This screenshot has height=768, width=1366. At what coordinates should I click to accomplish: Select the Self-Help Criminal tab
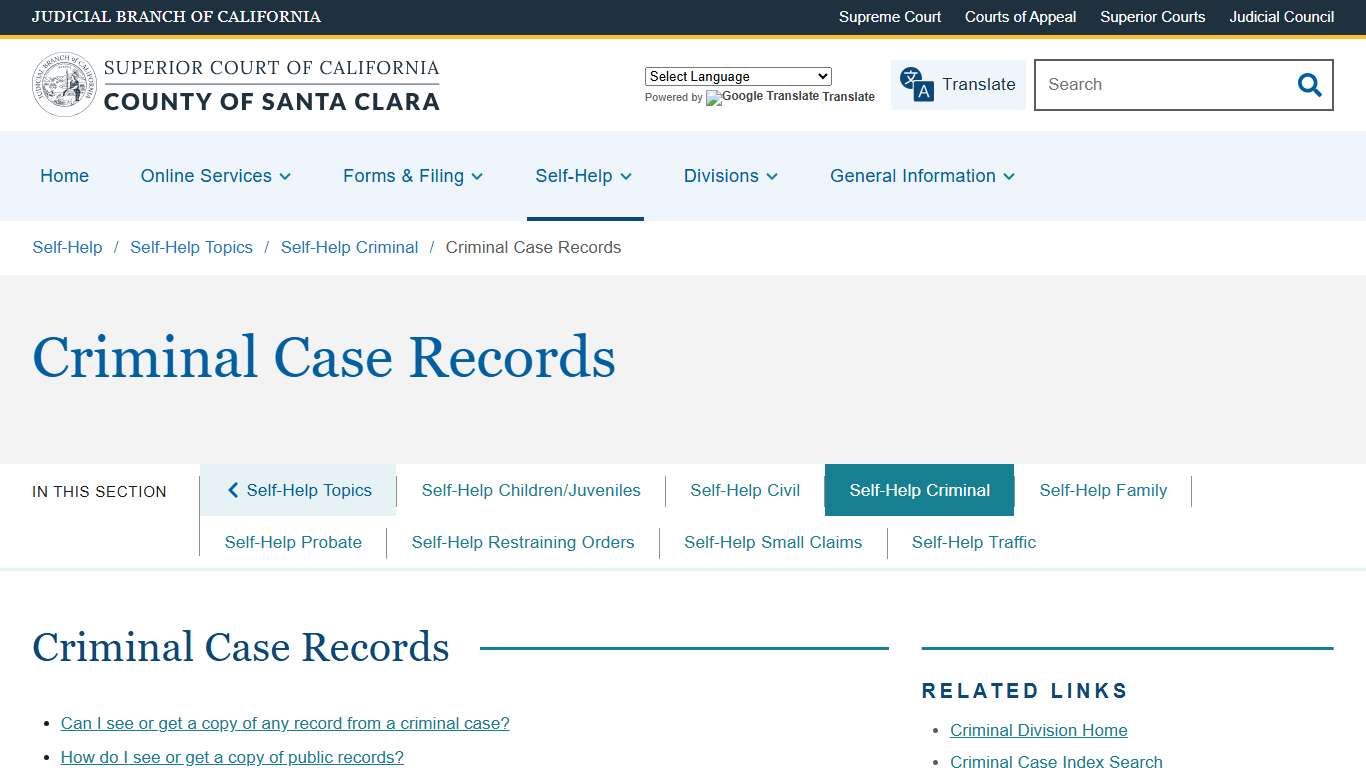point(919,490)
